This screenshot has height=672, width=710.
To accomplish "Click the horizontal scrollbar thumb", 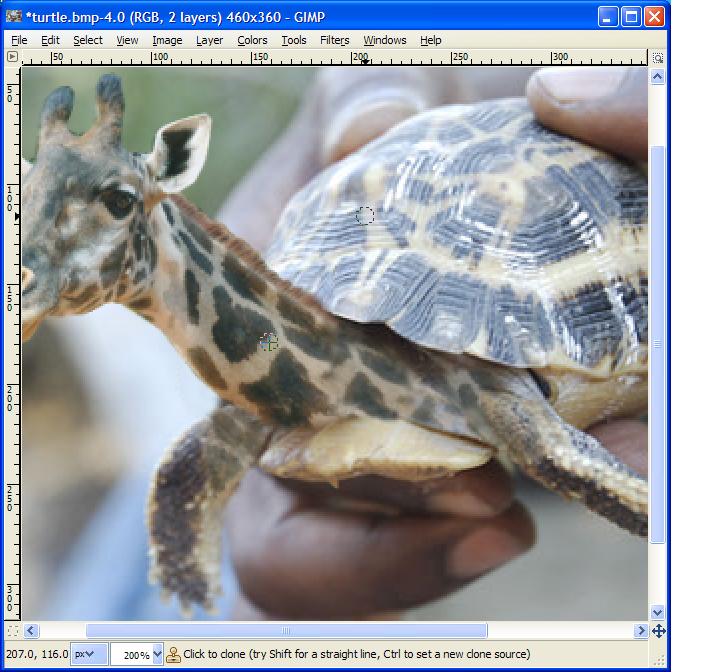I will [286, 631].
